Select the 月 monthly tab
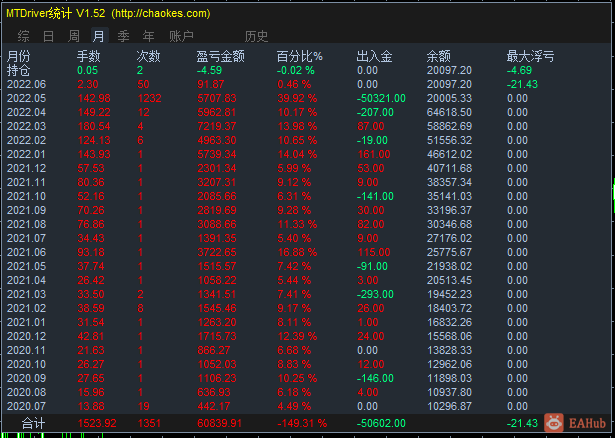The height and width of the screenshot is (438, 615). pos(99,36)
